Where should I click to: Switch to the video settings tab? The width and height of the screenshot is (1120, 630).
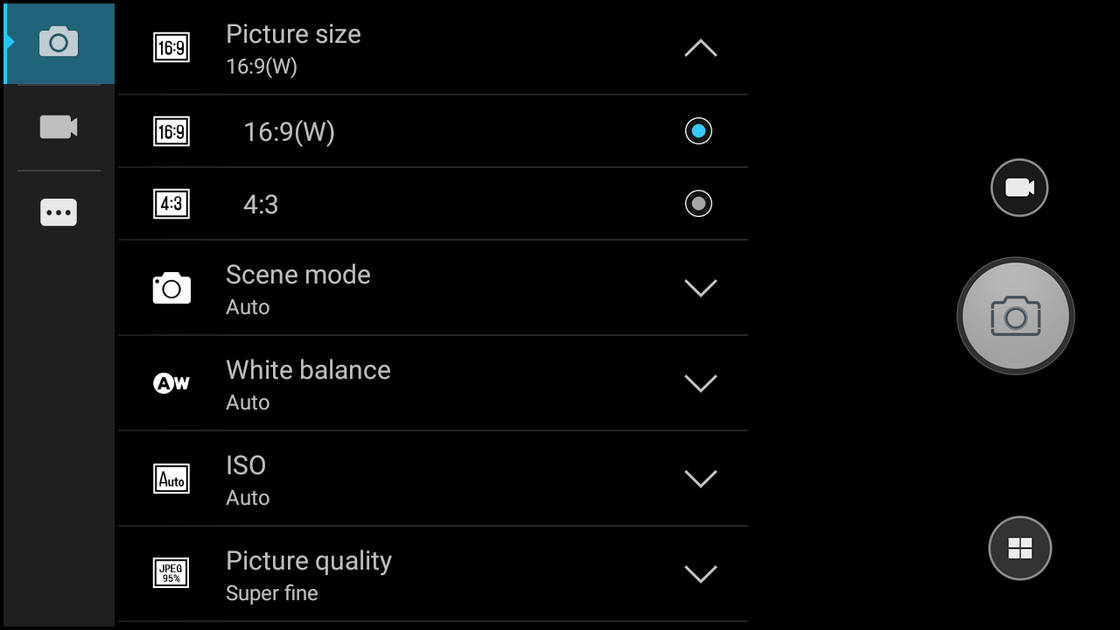59,127
